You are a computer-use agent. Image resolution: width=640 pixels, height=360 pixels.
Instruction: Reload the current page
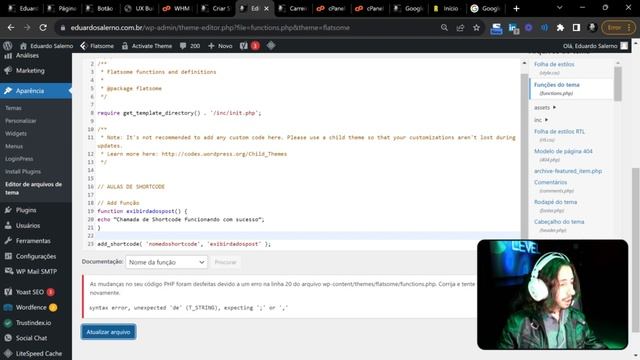point(43,27)
